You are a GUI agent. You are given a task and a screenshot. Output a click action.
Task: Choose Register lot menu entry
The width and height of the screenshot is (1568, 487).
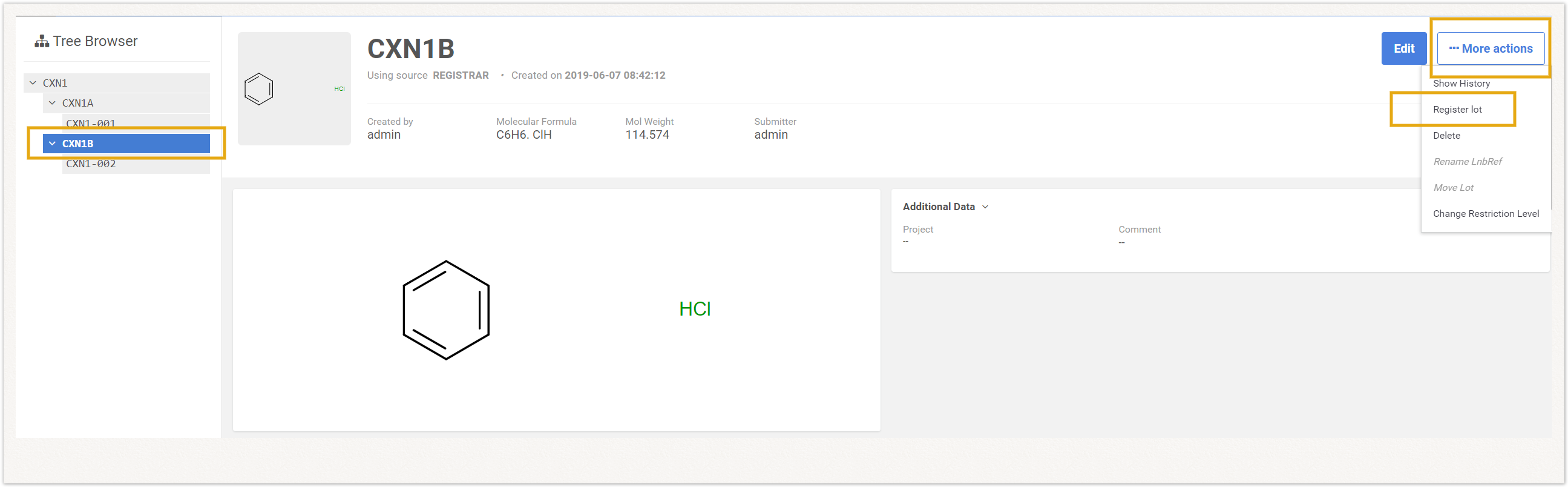pos(1457,110)
